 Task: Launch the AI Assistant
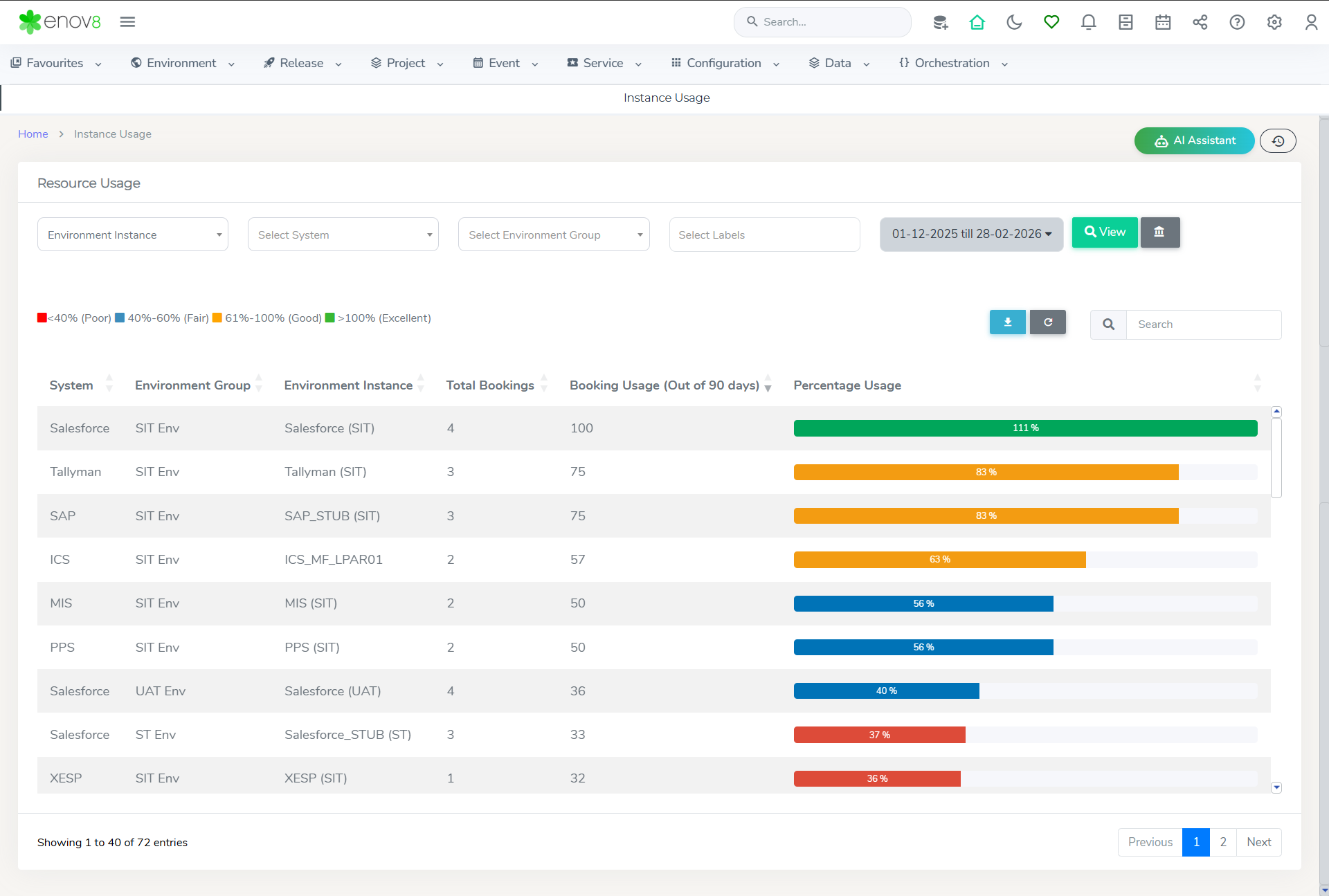pyautogui.click(x=1194, y=140)
